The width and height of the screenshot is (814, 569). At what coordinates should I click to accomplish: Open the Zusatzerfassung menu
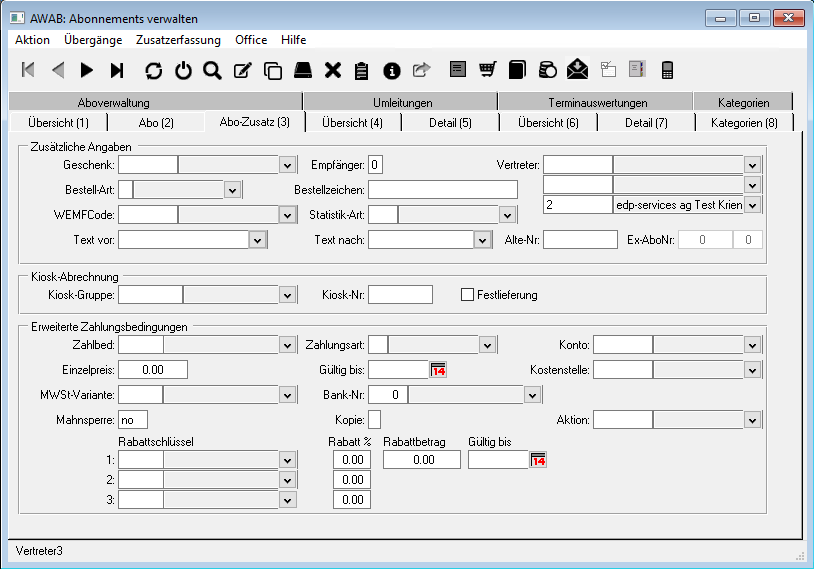click(178, 40)
